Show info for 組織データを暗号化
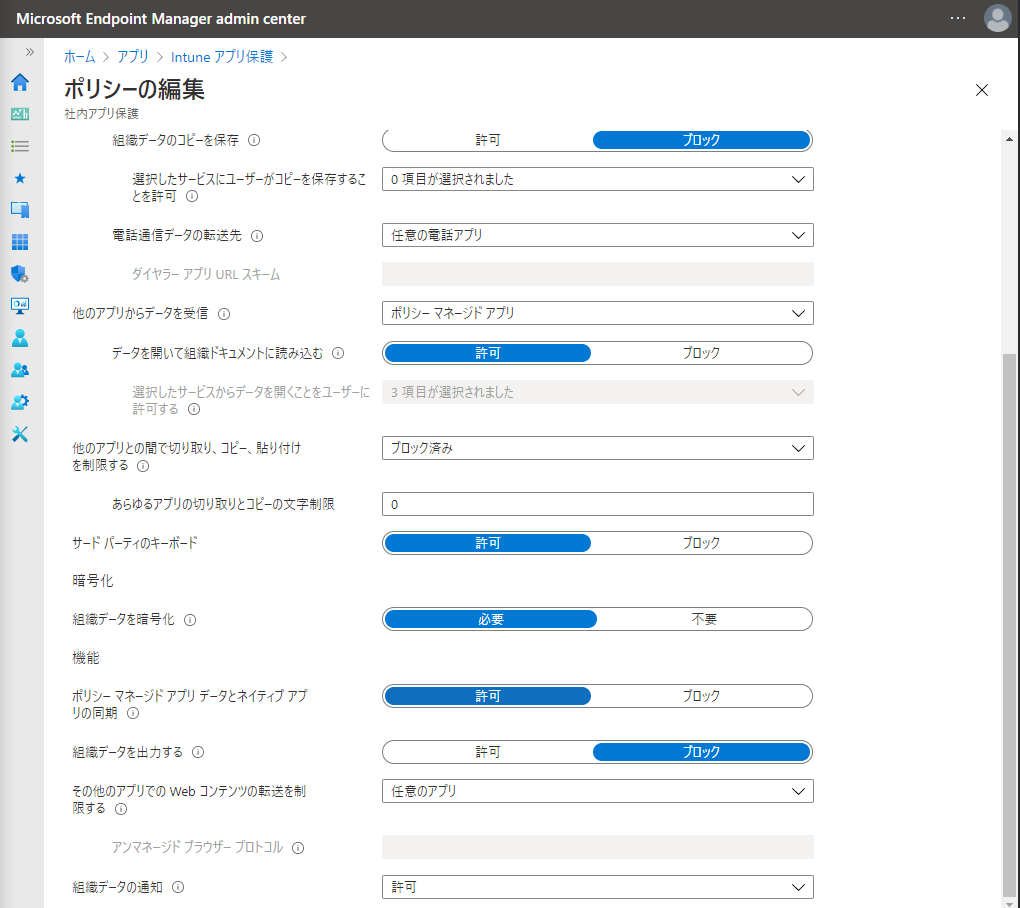Image resolution: width=1020 pixels, height=908 pixels. (x=190, y=620)
